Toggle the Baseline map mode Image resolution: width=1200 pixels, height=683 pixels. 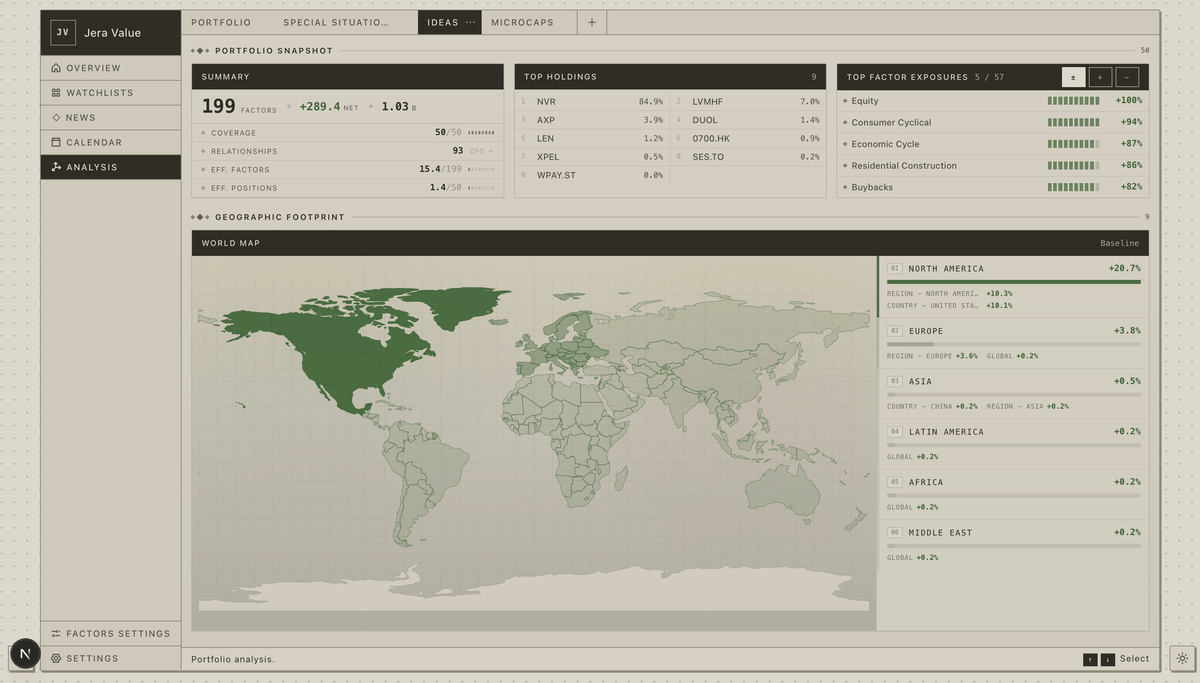coord(1119,243)
